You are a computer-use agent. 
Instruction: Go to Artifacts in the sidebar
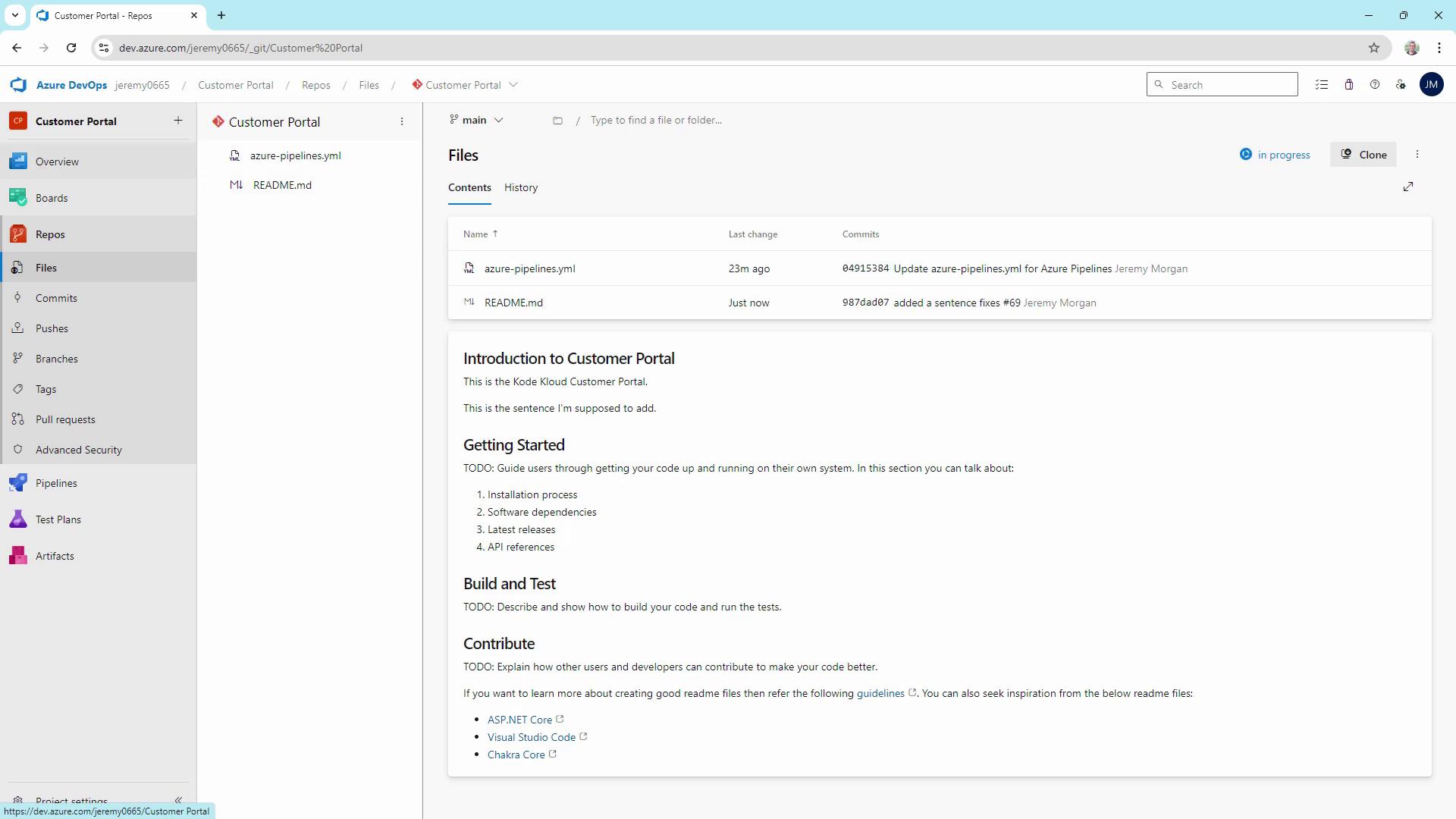[55, 556]
